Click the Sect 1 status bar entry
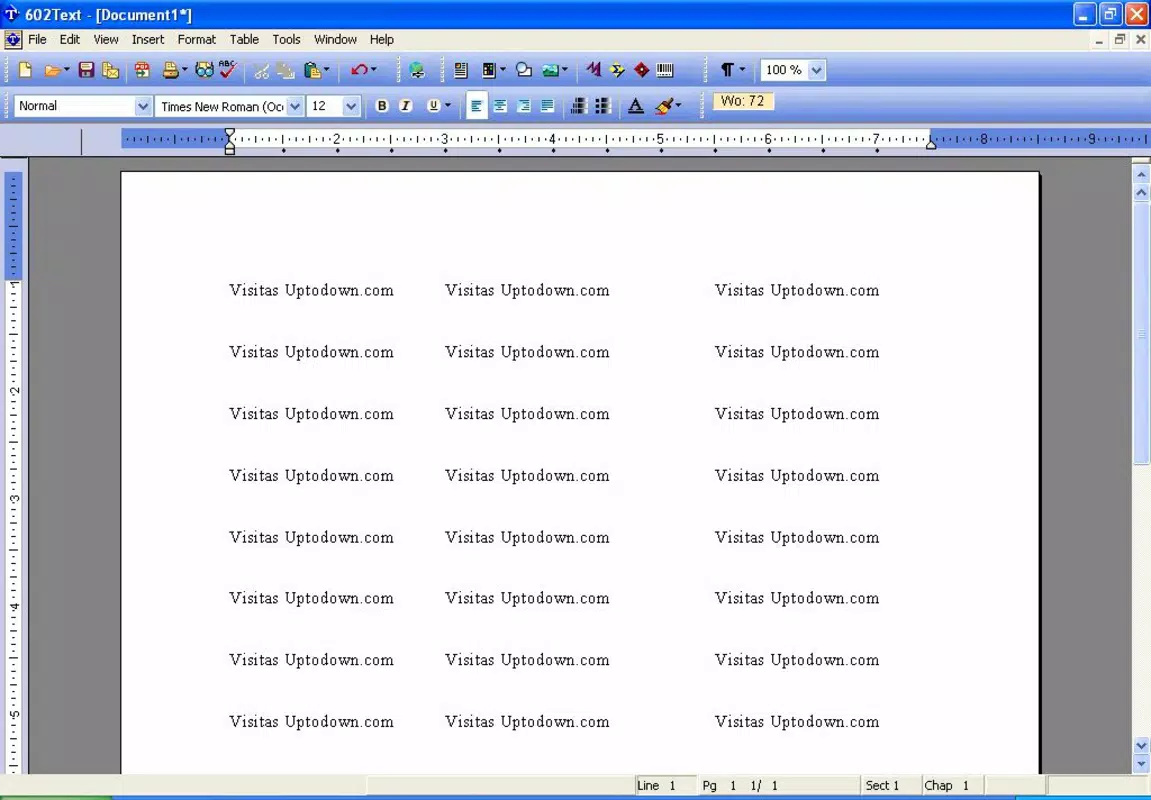The image size is (1151, 800). tap(882, 785)
